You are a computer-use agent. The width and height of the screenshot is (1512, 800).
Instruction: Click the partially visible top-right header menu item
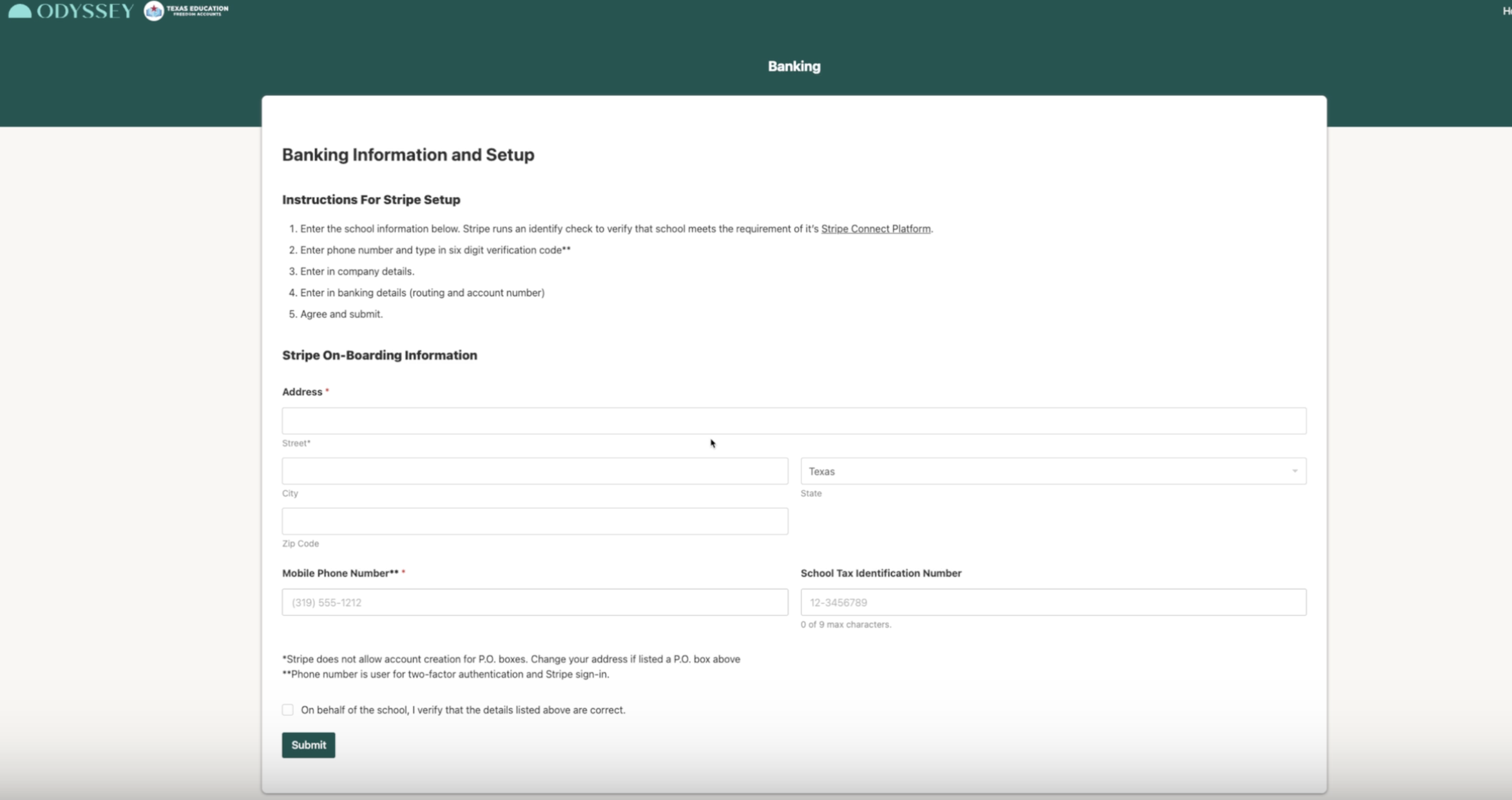[x=1506, y=11]
